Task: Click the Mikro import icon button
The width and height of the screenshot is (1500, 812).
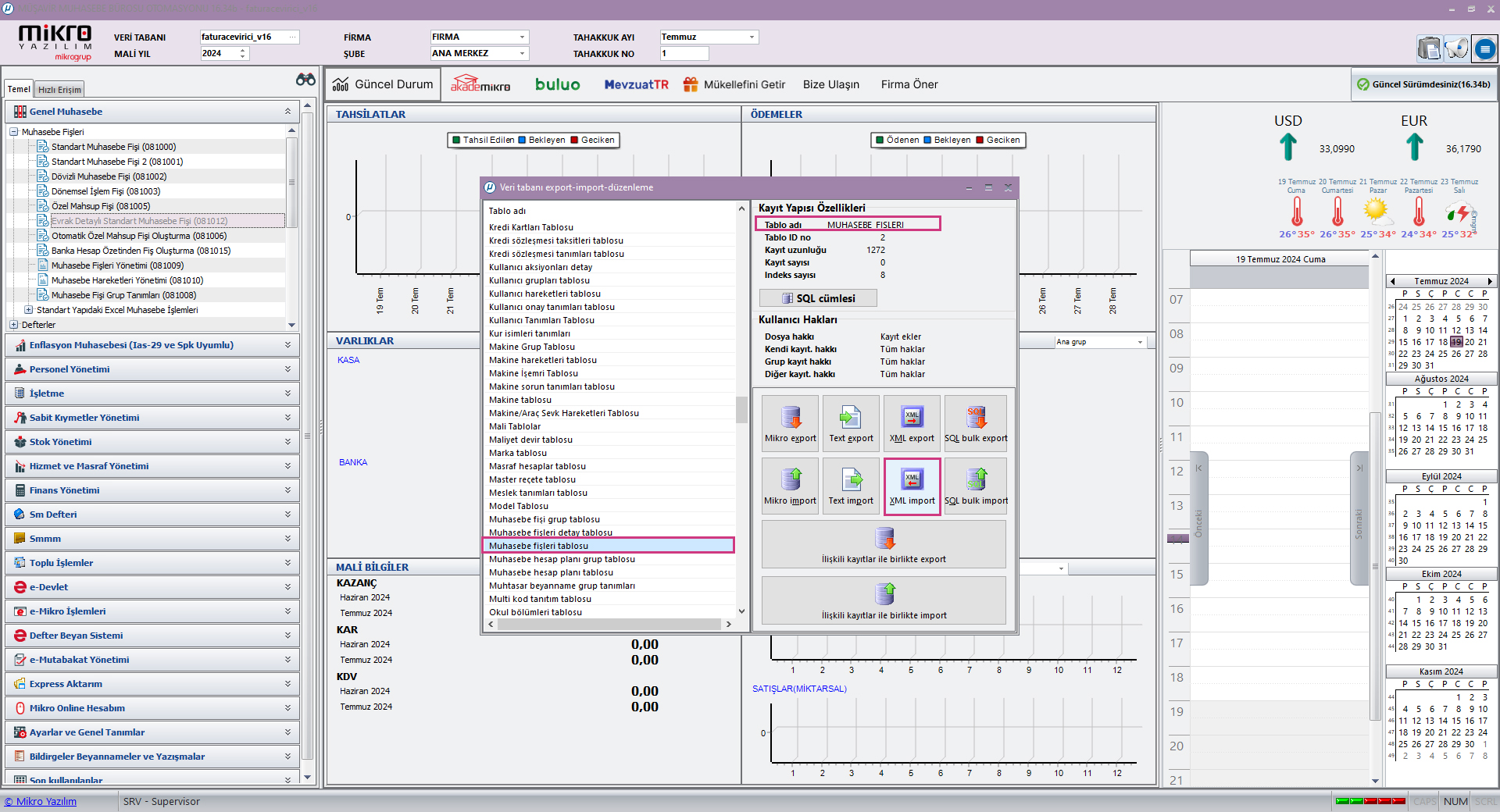Action: click(x=790, y=486)
